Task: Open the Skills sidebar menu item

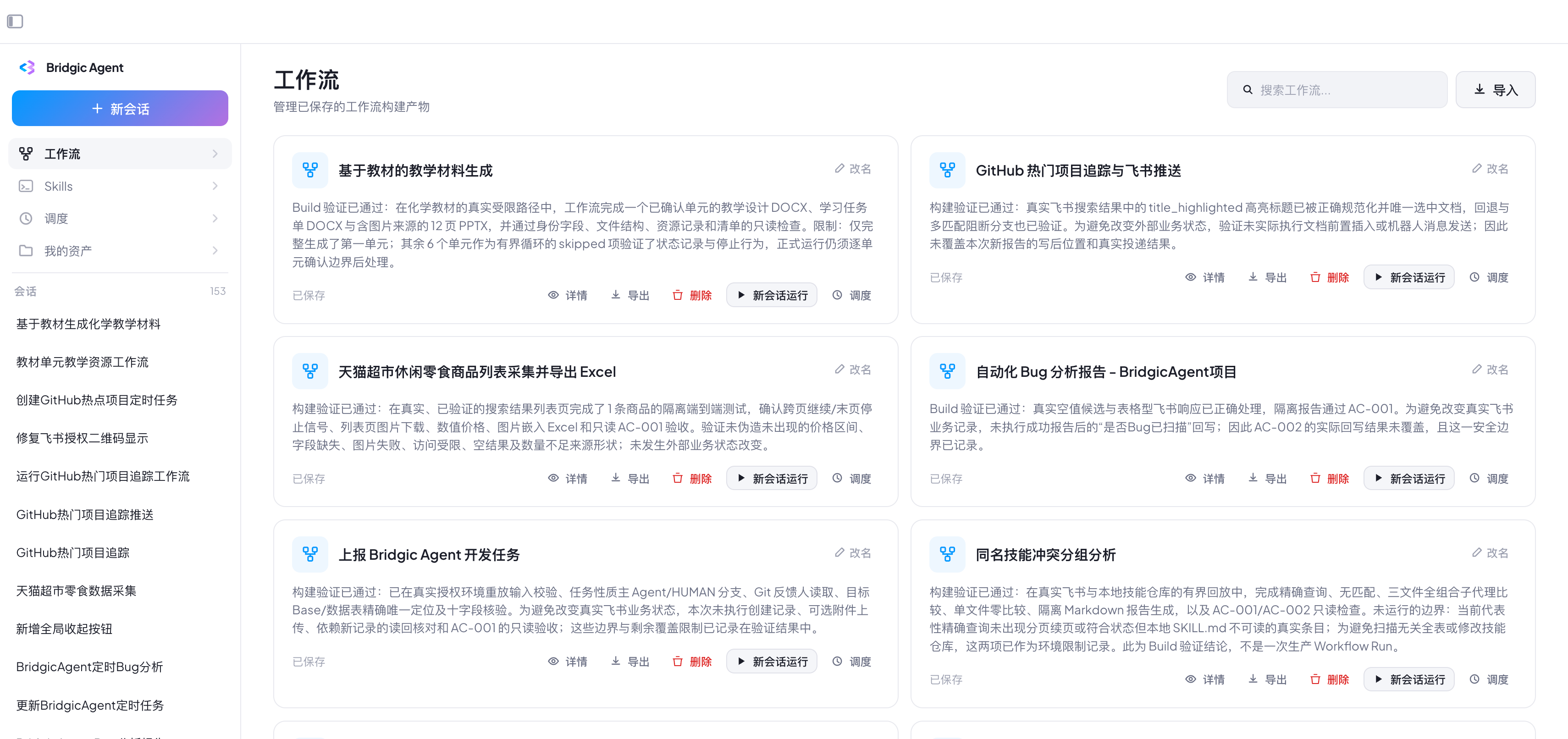Action: click(x=120, y=186)
